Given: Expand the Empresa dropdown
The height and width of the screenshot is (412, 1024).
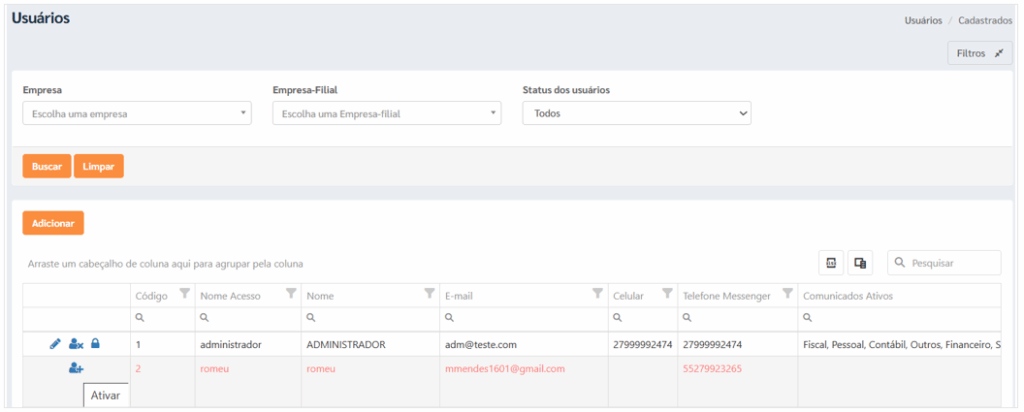Looking at the screenshot, I should coord(137,113).
